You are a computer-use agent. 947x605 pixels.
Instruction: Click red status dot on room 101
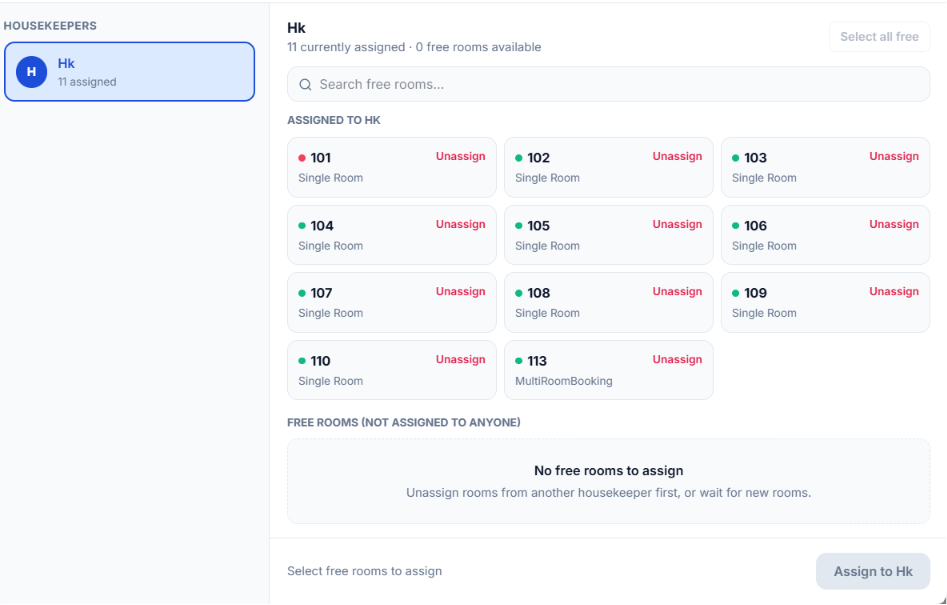coord(302,158)
